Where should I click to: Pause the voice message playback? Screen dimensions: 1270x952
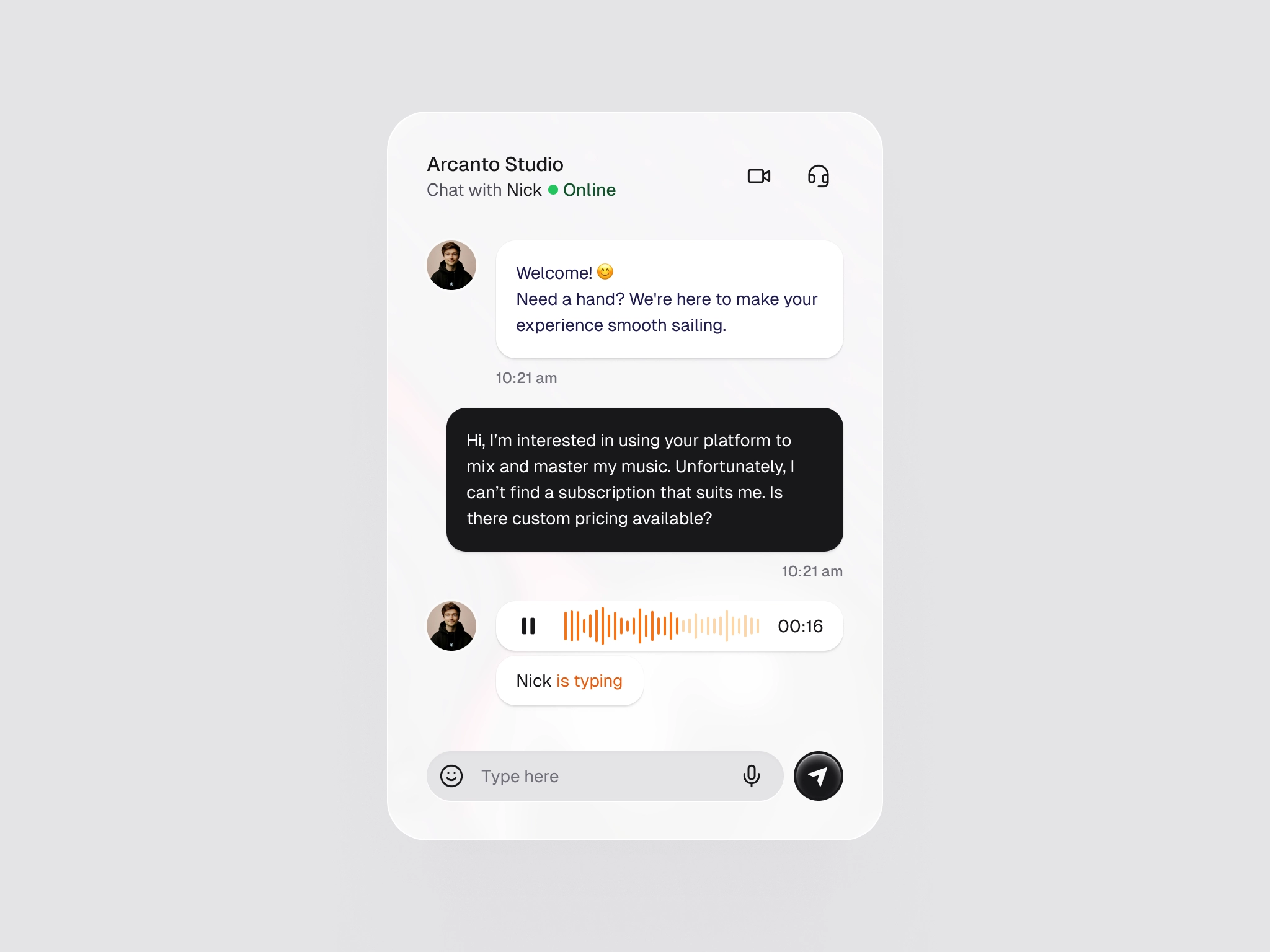pyautogui.click(x=527, y=625)
